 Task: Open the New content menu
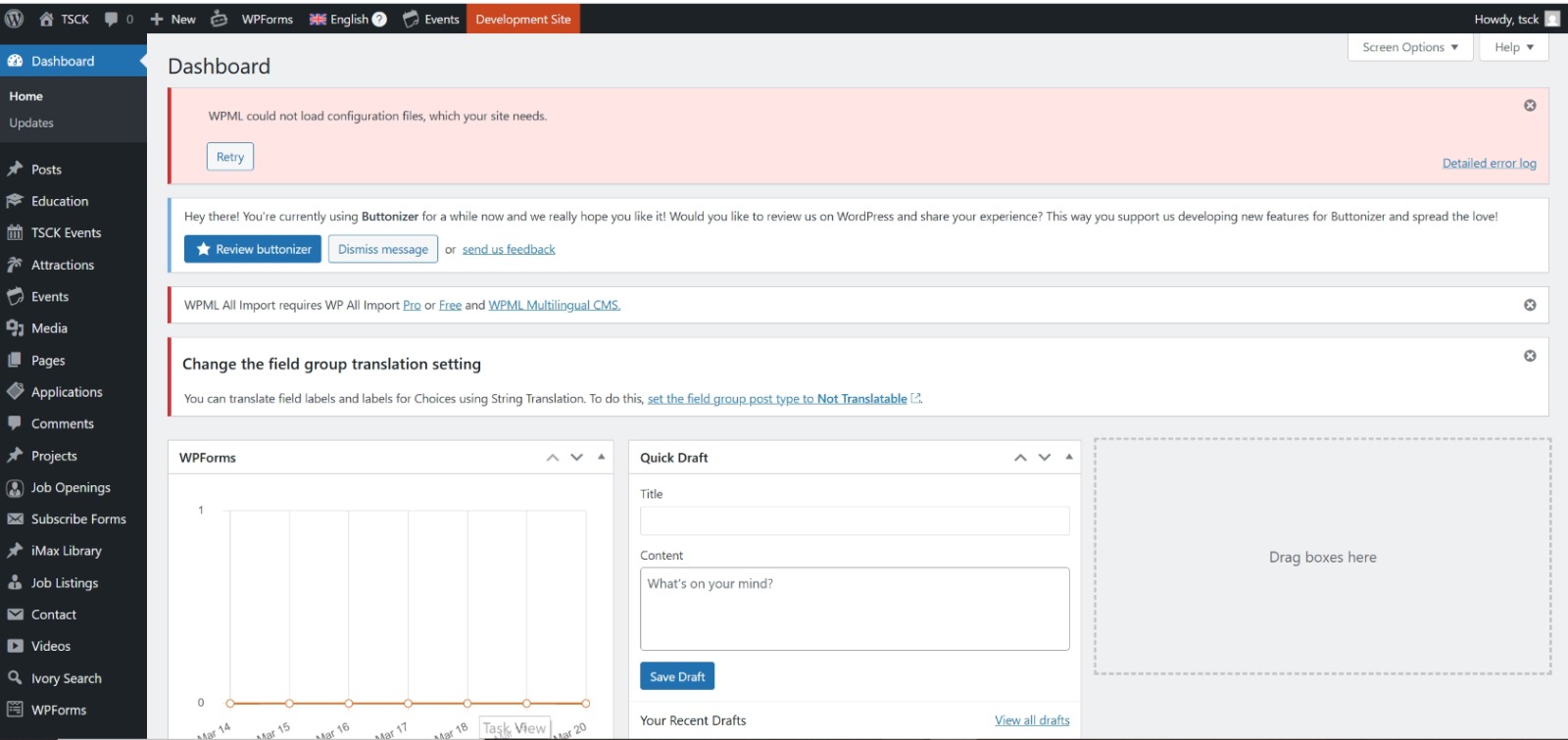[172, 19]
